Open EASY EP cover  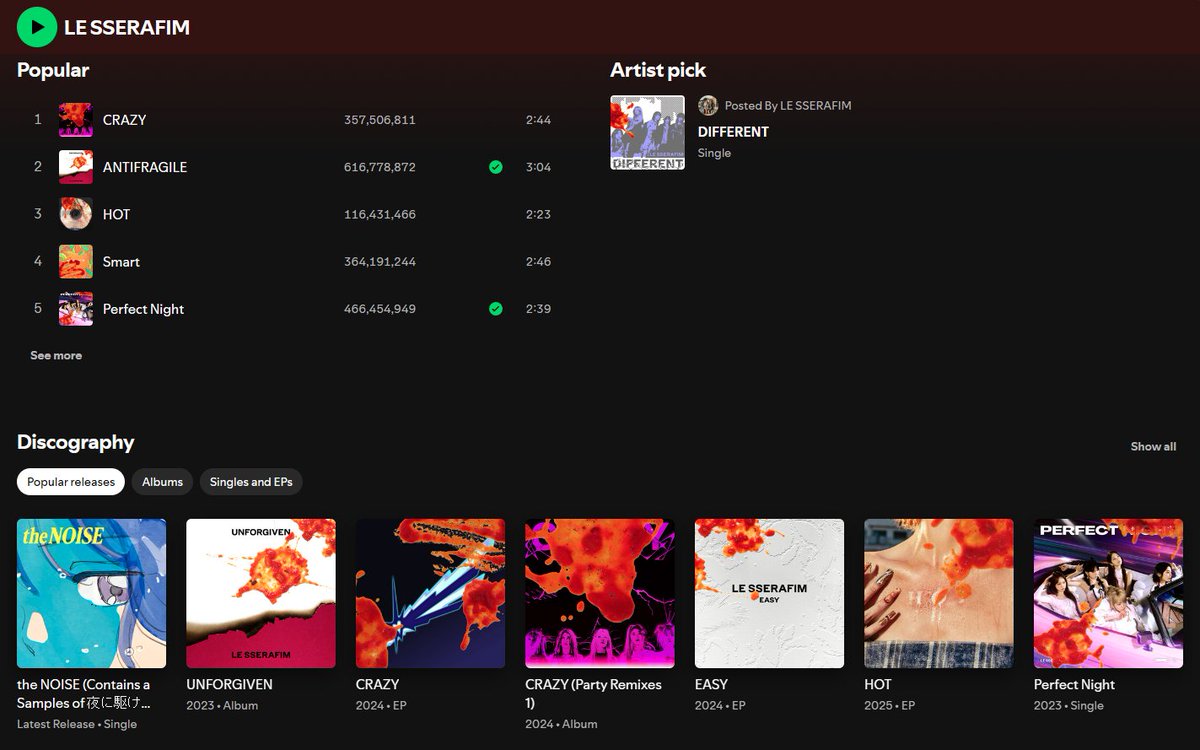tap(769, 593)
